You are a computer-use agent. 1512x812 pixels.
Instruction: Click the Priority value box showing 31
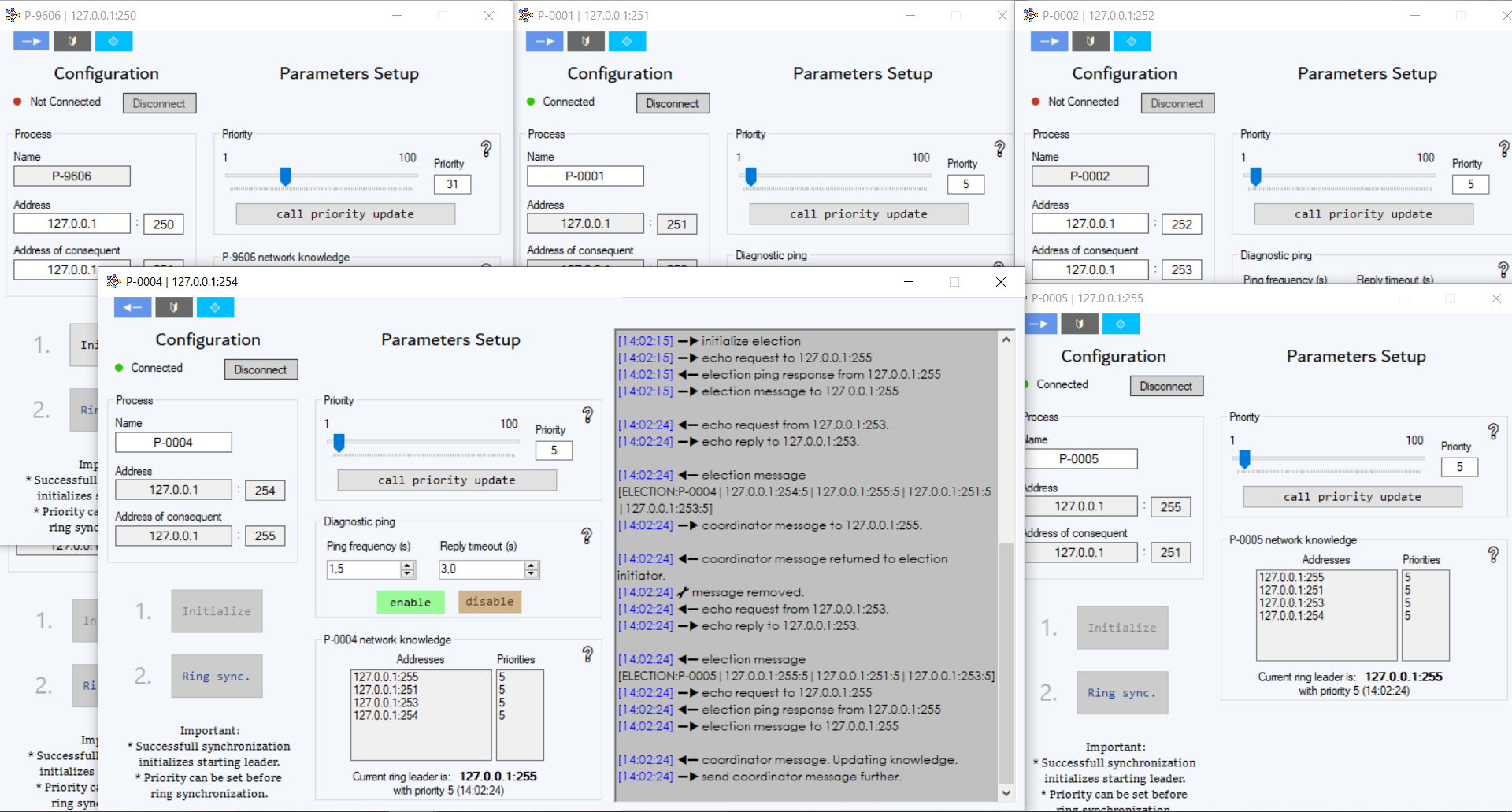(452, 184)
